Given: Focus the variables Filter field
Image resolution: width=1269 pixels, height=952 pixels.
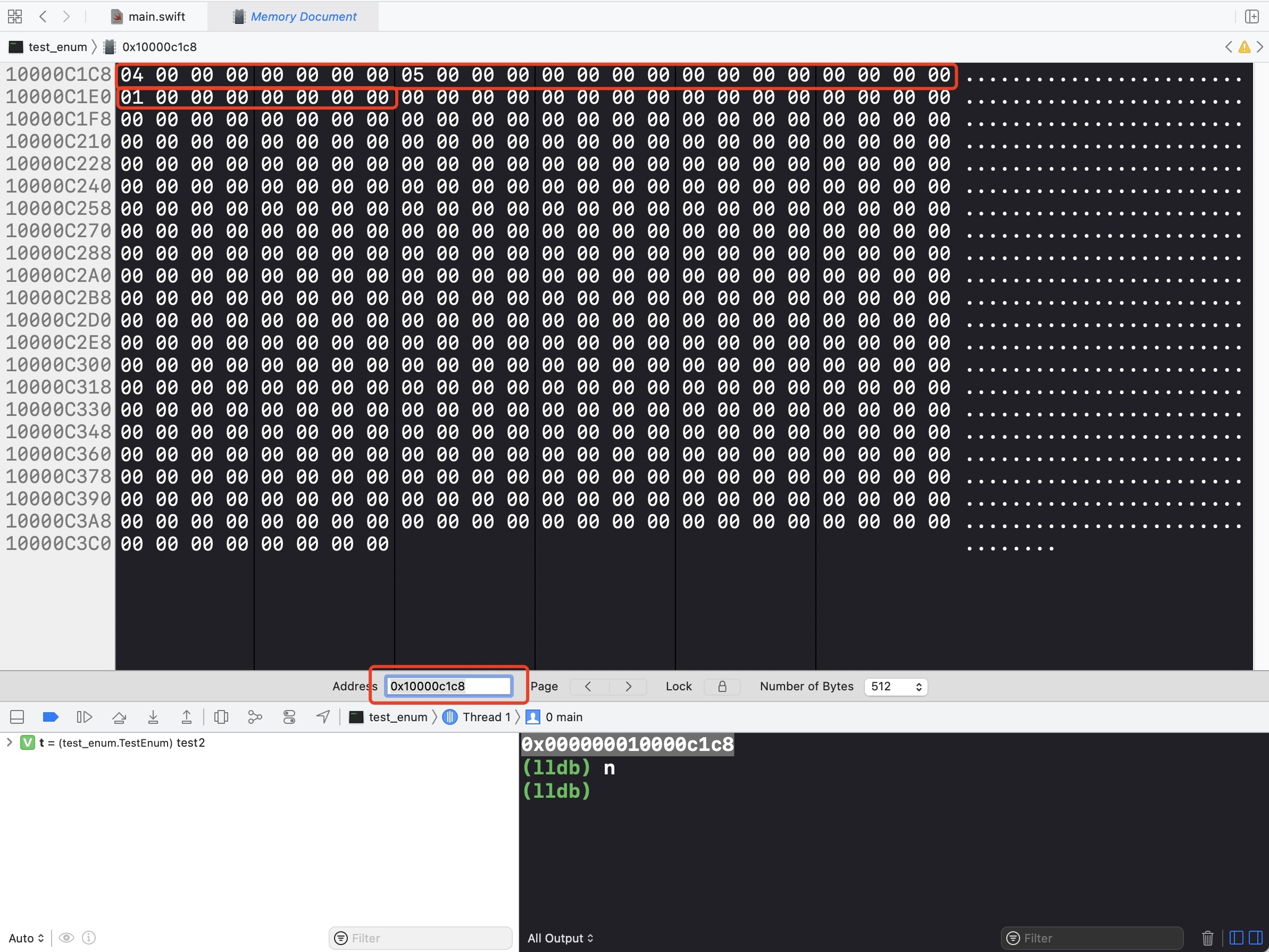Looking at the screenshot, I should click(421, 938).
